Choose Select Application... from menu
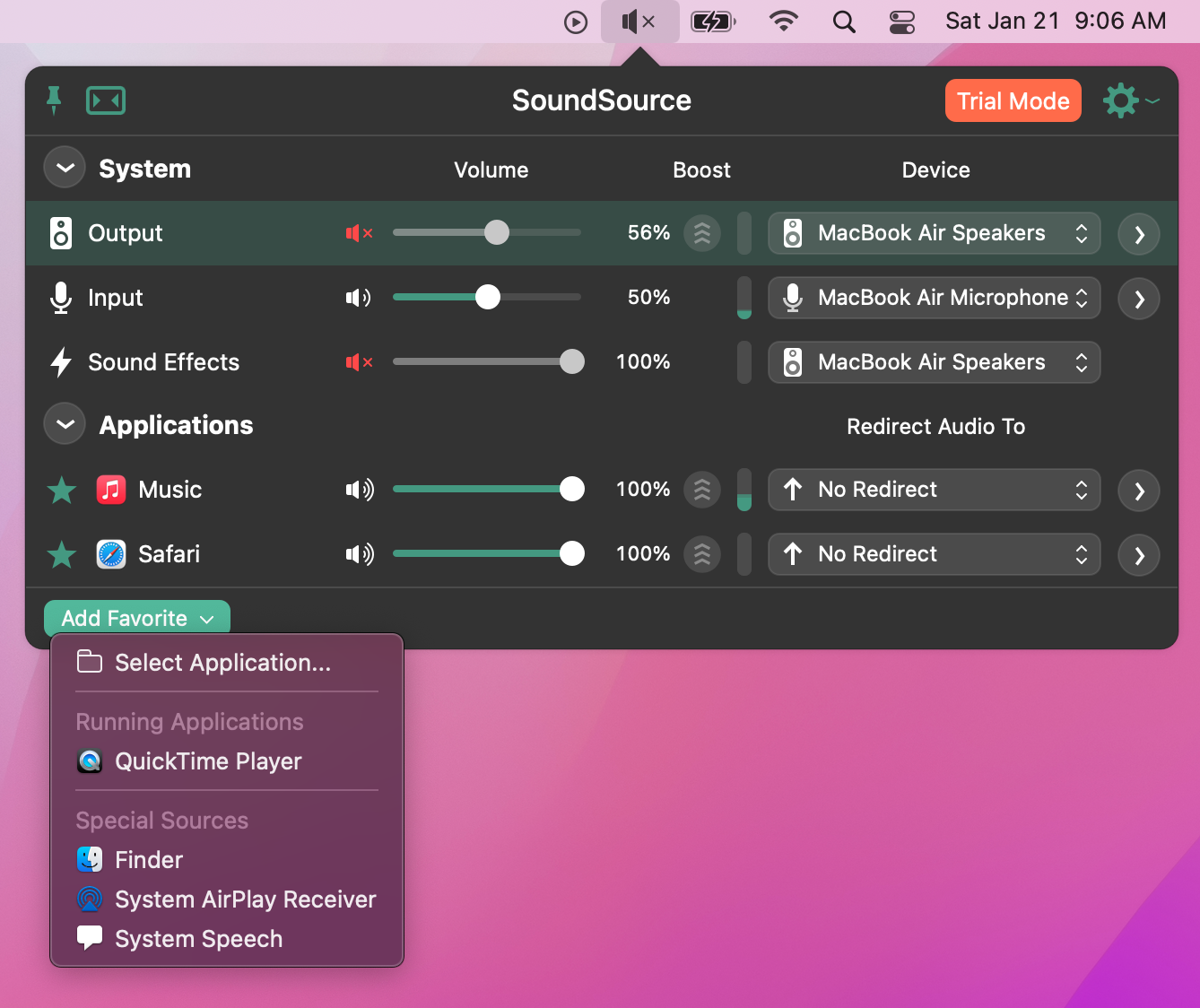The image size is (1200, 1008). click(x=227, y=663)
